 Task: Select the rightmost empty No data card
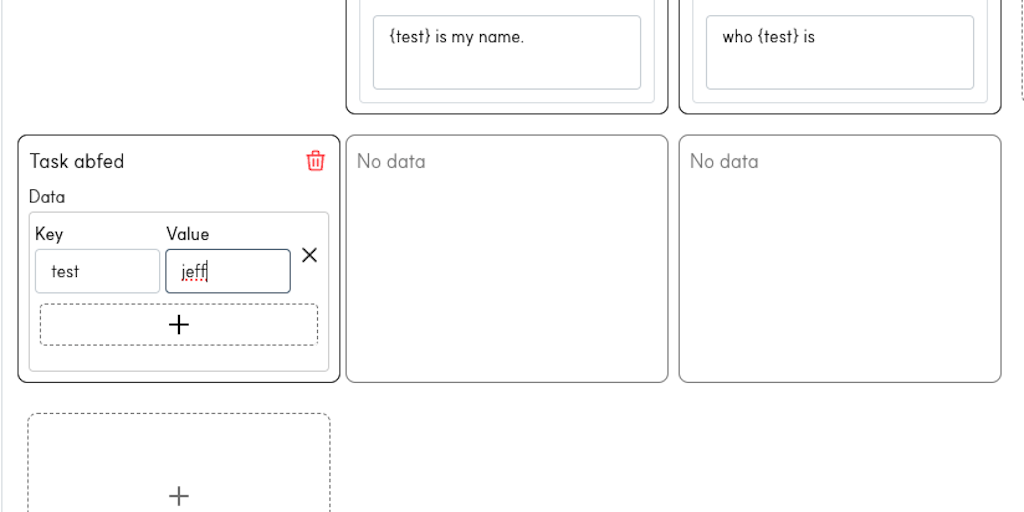coord(840,280)
